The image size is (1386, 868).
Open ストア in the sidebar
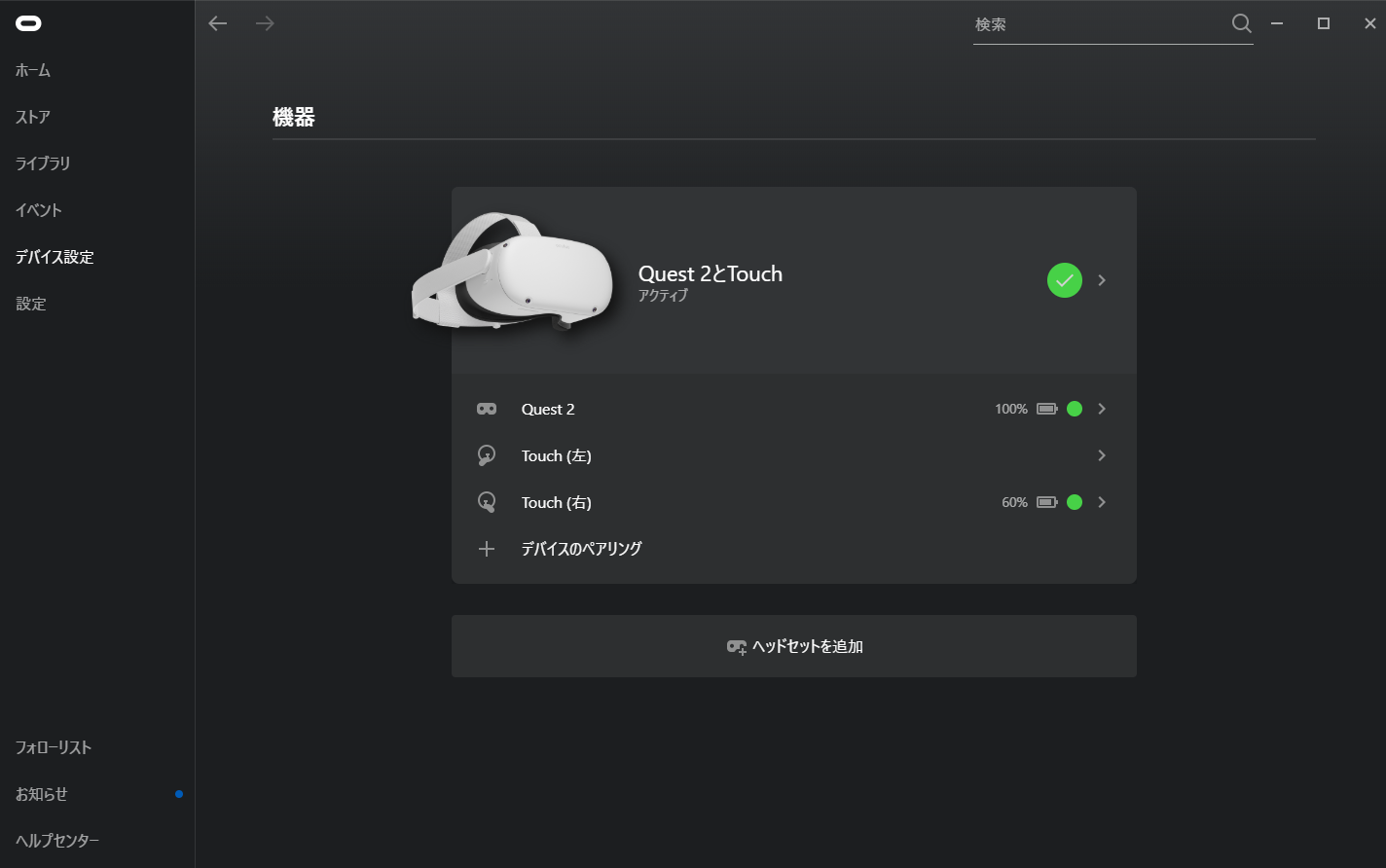(x=33, y=117)
